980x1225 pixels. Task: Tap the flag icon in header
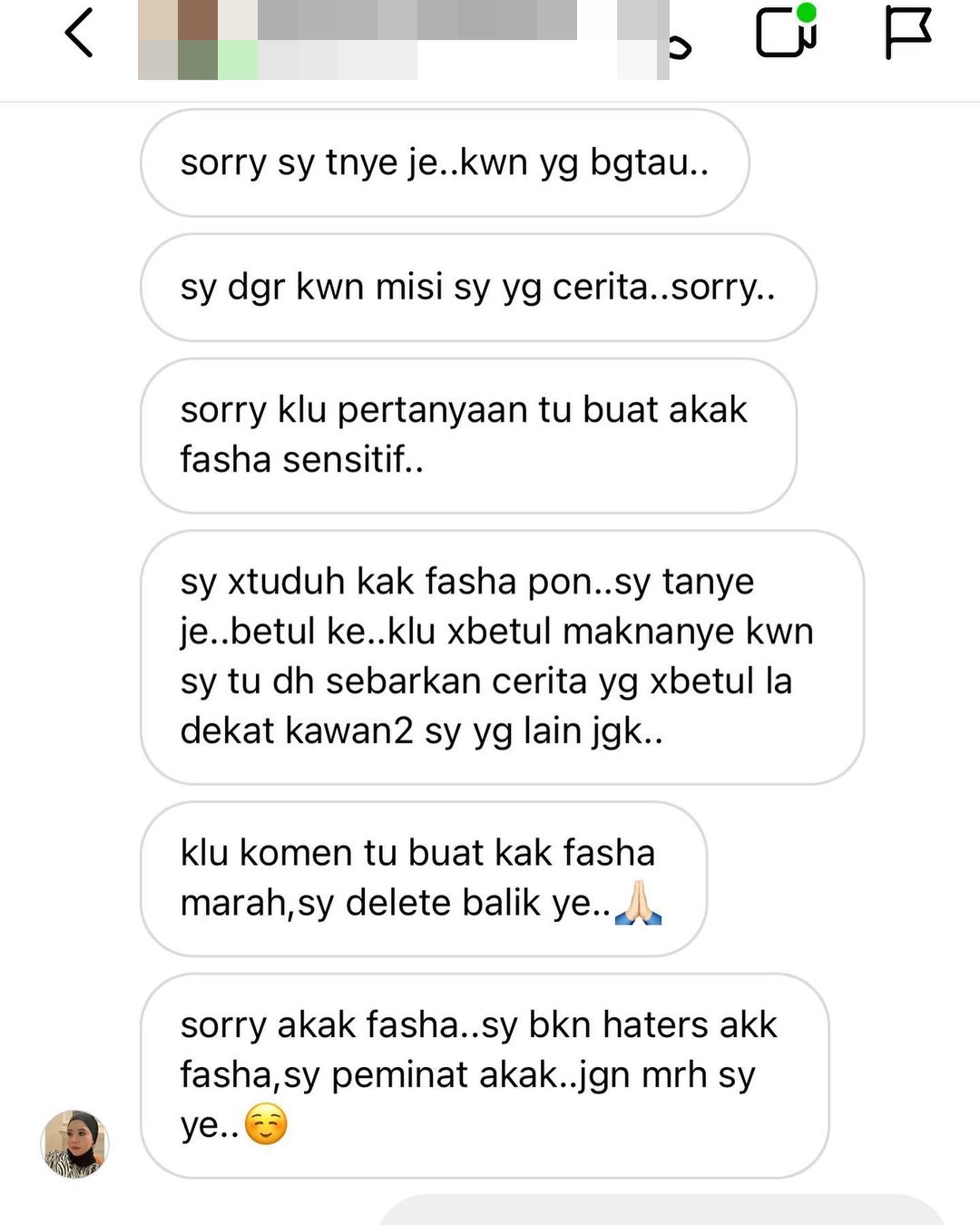click(x=908, y=33)
